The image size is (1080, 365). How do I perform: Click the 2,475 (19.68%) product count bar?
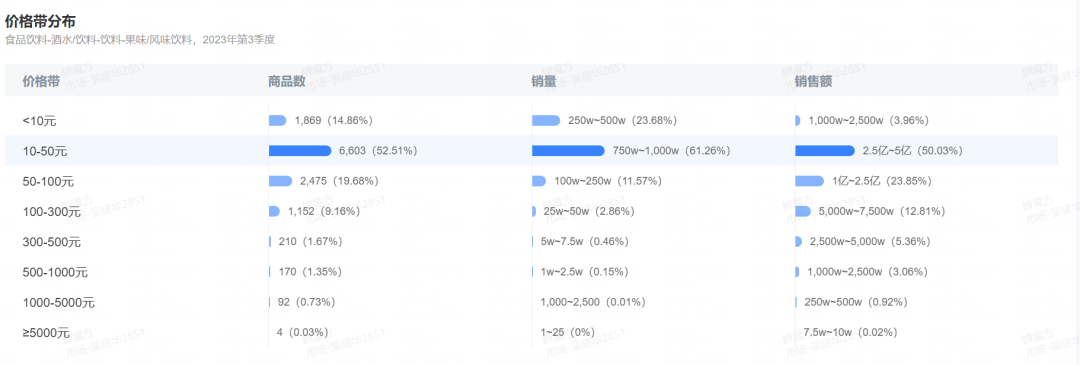click(280, 181)
